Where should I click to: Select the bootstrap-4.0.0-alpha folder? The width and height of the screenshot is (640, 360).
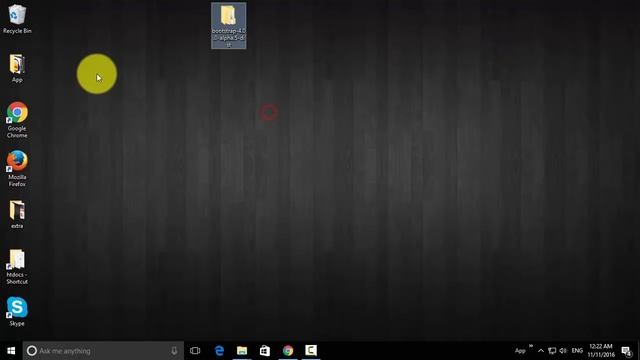229,26
